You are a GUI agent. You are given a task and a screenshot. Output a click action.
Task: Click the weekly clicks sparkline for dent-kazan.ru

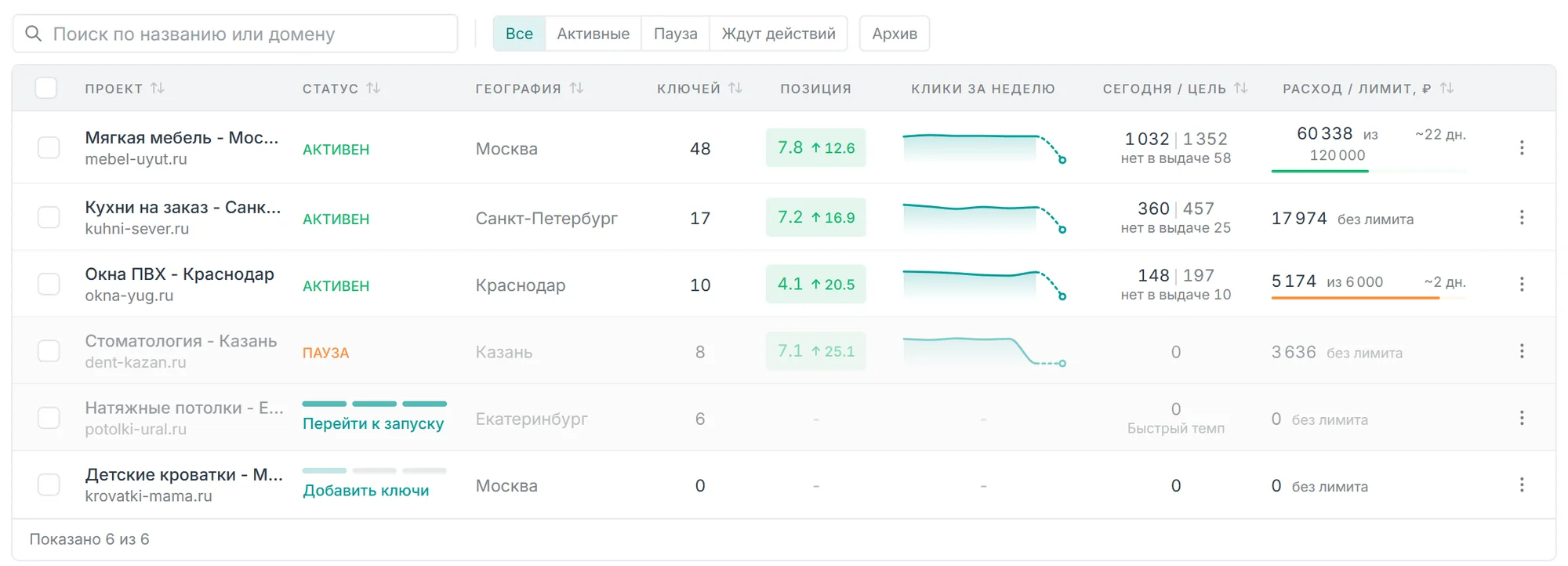(984, 351)
